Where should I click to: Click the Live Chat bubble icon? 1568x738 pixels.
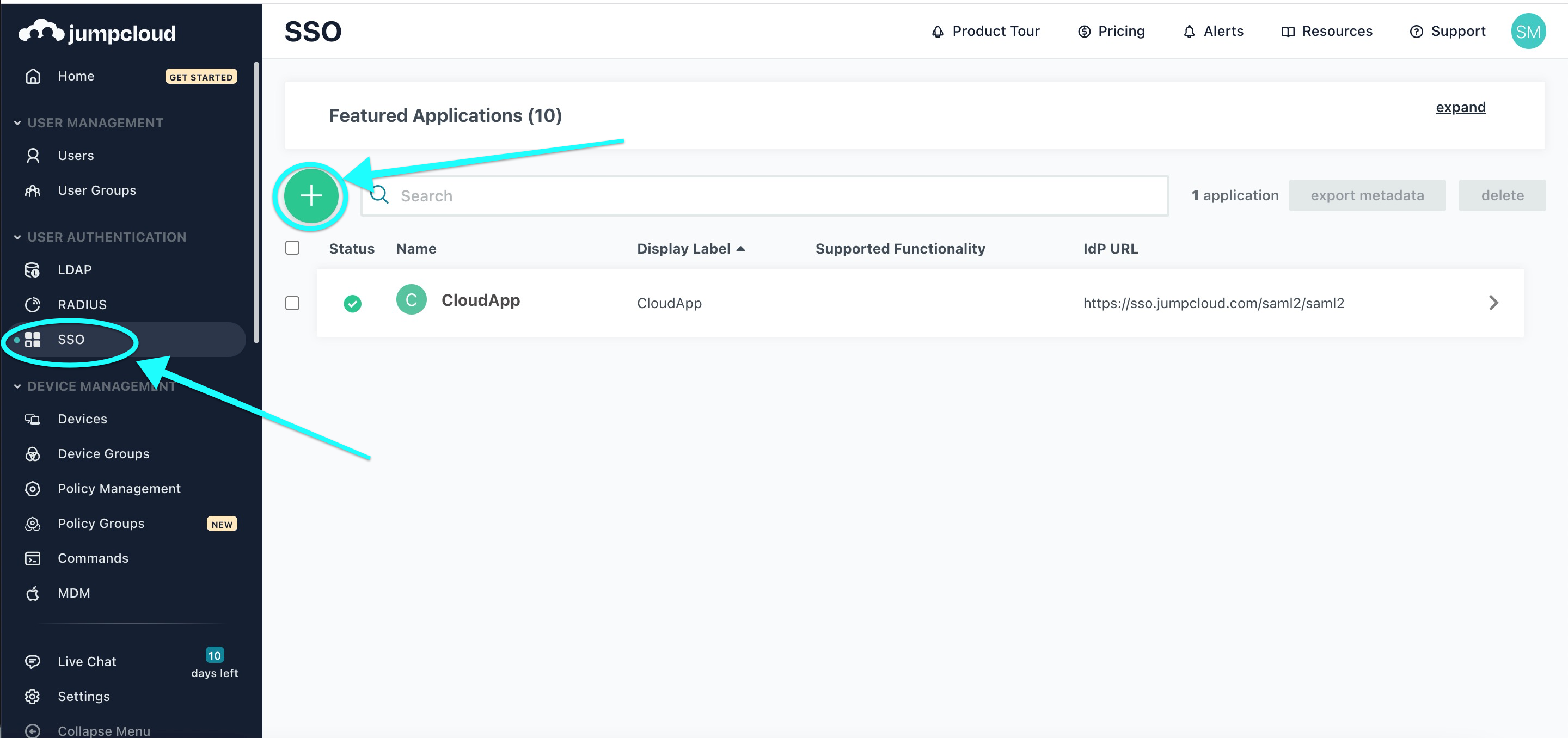coord(33,661)
